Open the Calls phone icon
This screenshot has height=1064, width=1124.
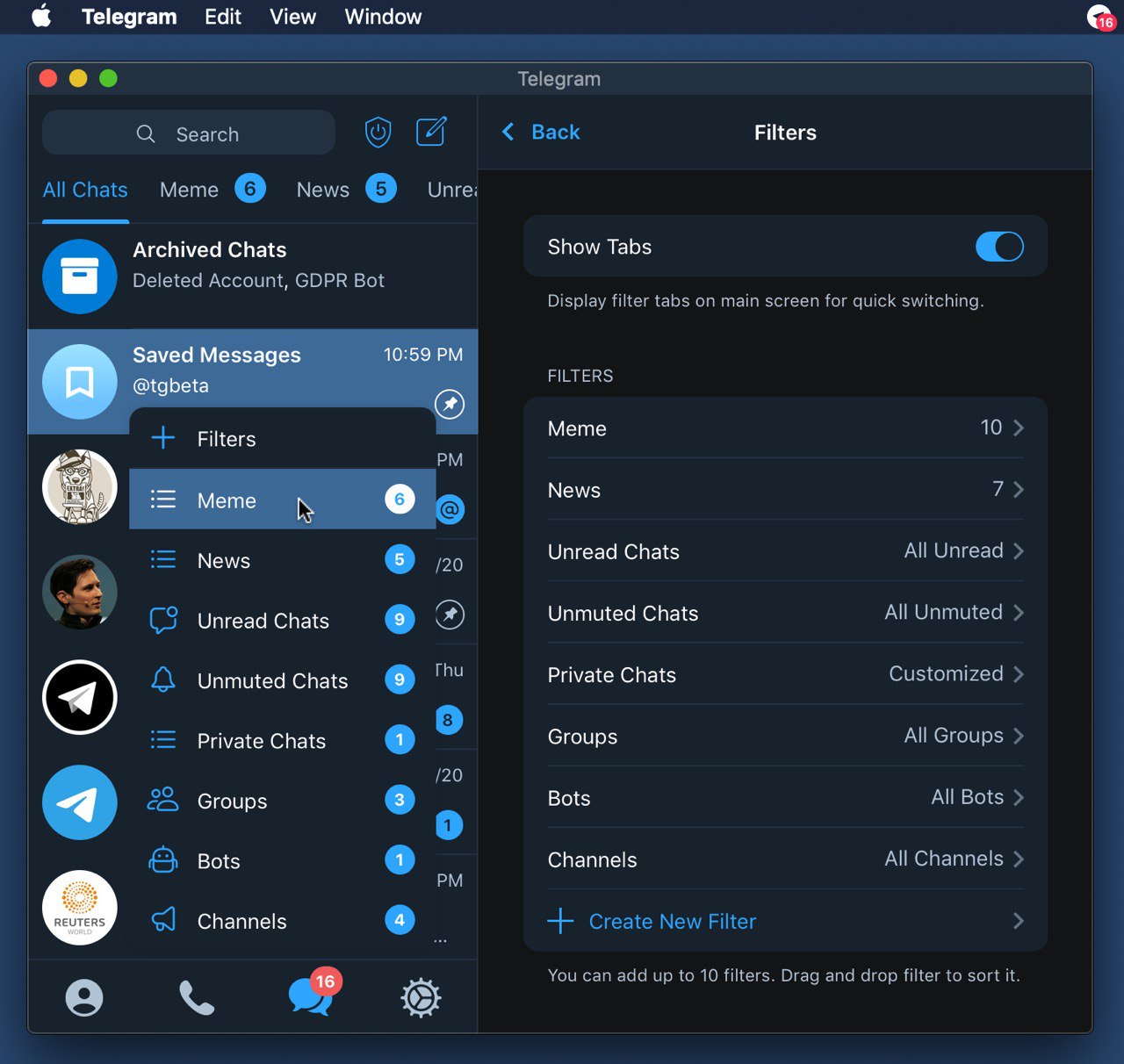pyautogui.click(x=197, y=998)
